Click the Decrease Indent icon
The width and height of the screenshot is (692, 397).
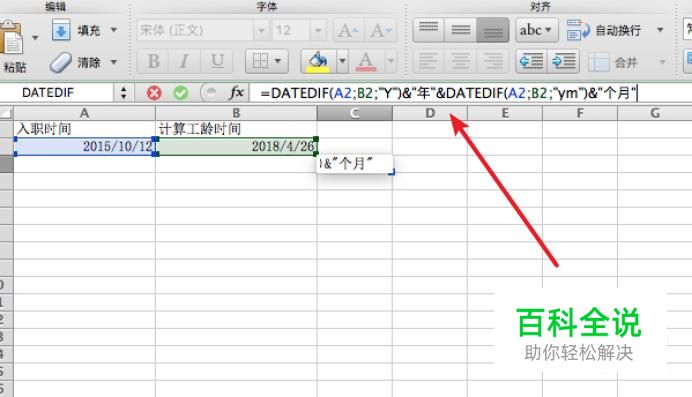pos(531,61)
